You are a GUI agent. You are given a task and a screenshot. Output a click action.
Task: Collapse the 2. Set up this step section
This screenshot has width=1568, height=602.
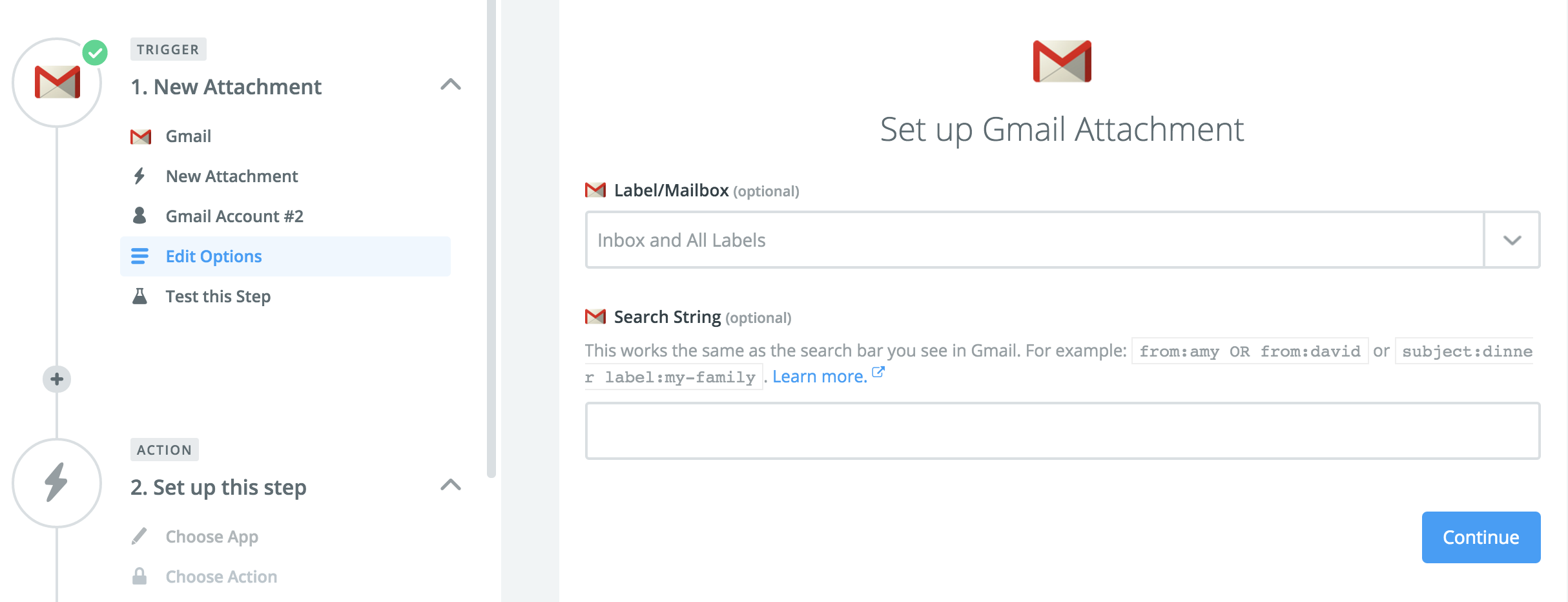[451, 485]
